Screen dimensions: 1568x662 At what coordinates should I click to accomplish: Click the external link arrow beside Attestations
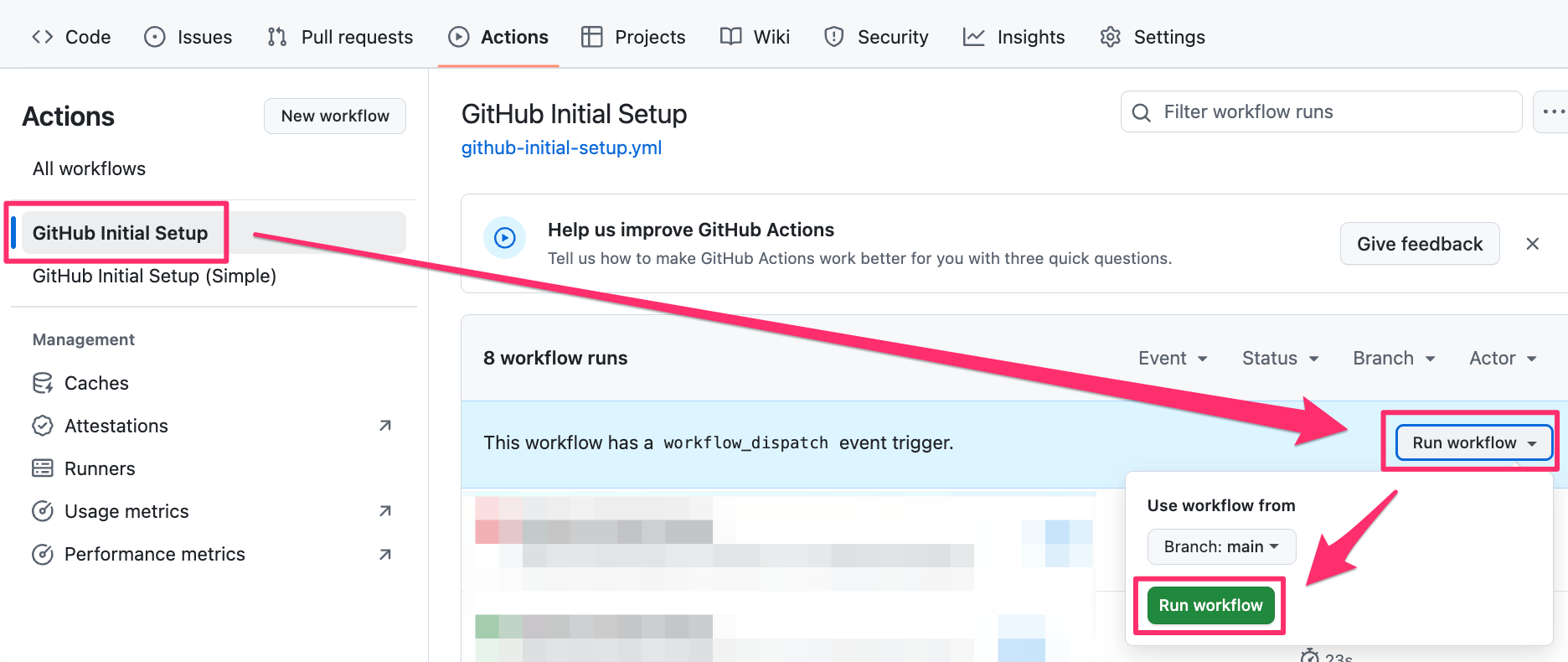385,426
